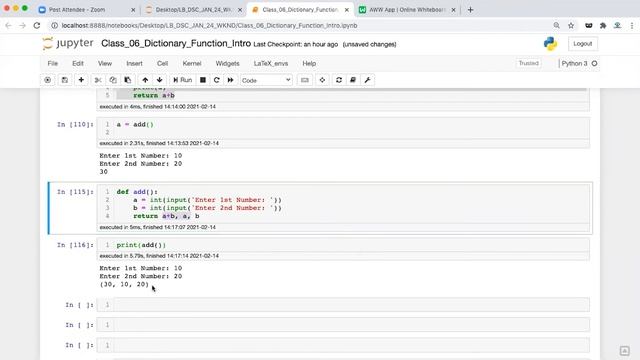
Task: Click the Python 3 kernel indicator
Action: (x=574, y=64)
